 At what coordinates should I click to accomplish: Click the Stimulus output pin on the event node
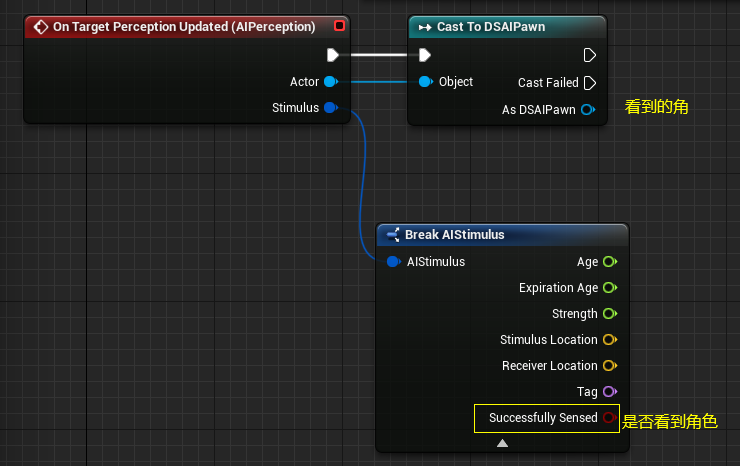(331, 108)
